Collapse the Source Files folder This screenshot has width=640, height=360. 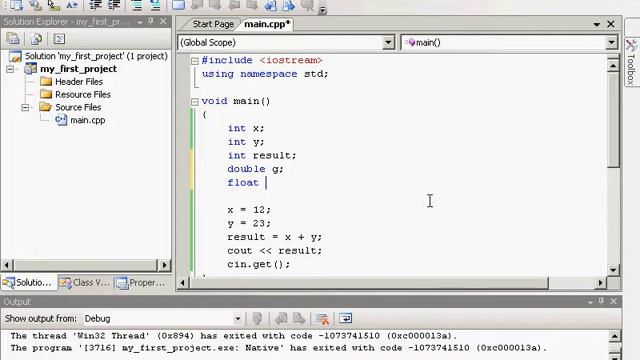coord(25,107)
